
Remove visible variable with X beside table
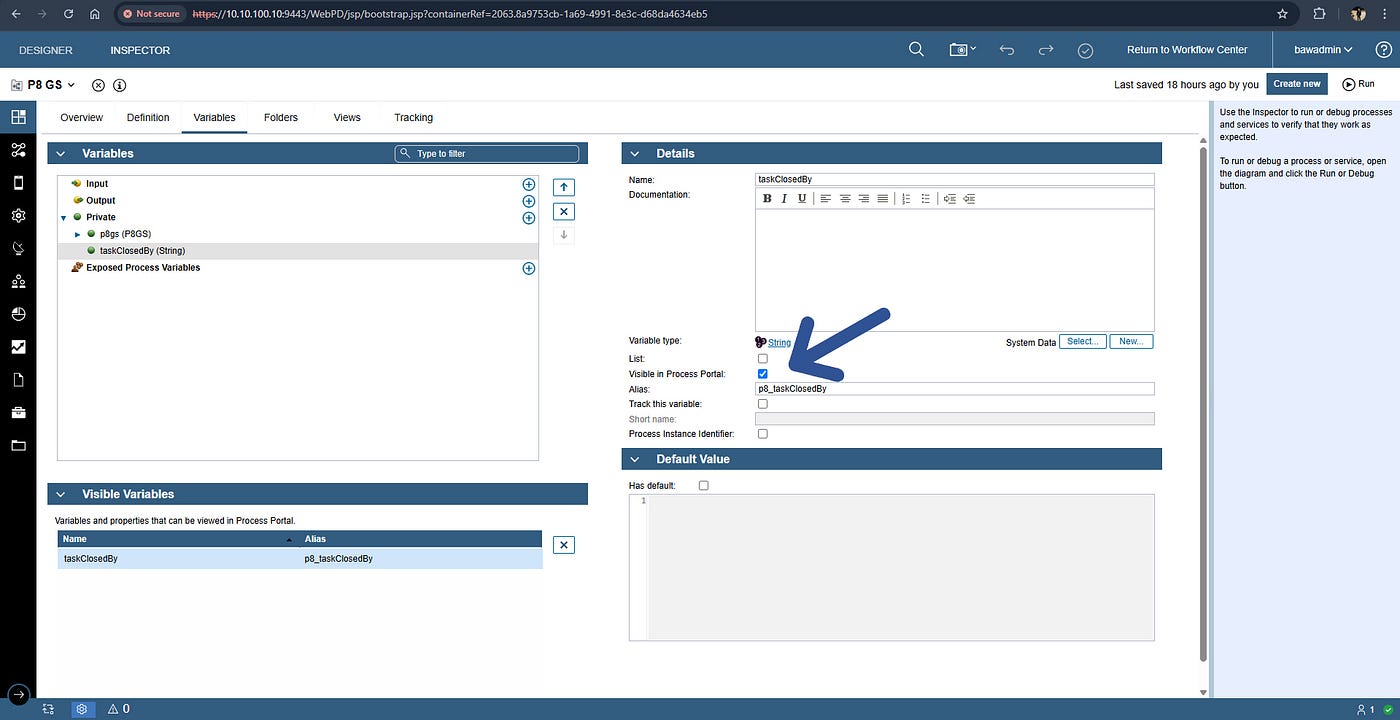point(564,545)
